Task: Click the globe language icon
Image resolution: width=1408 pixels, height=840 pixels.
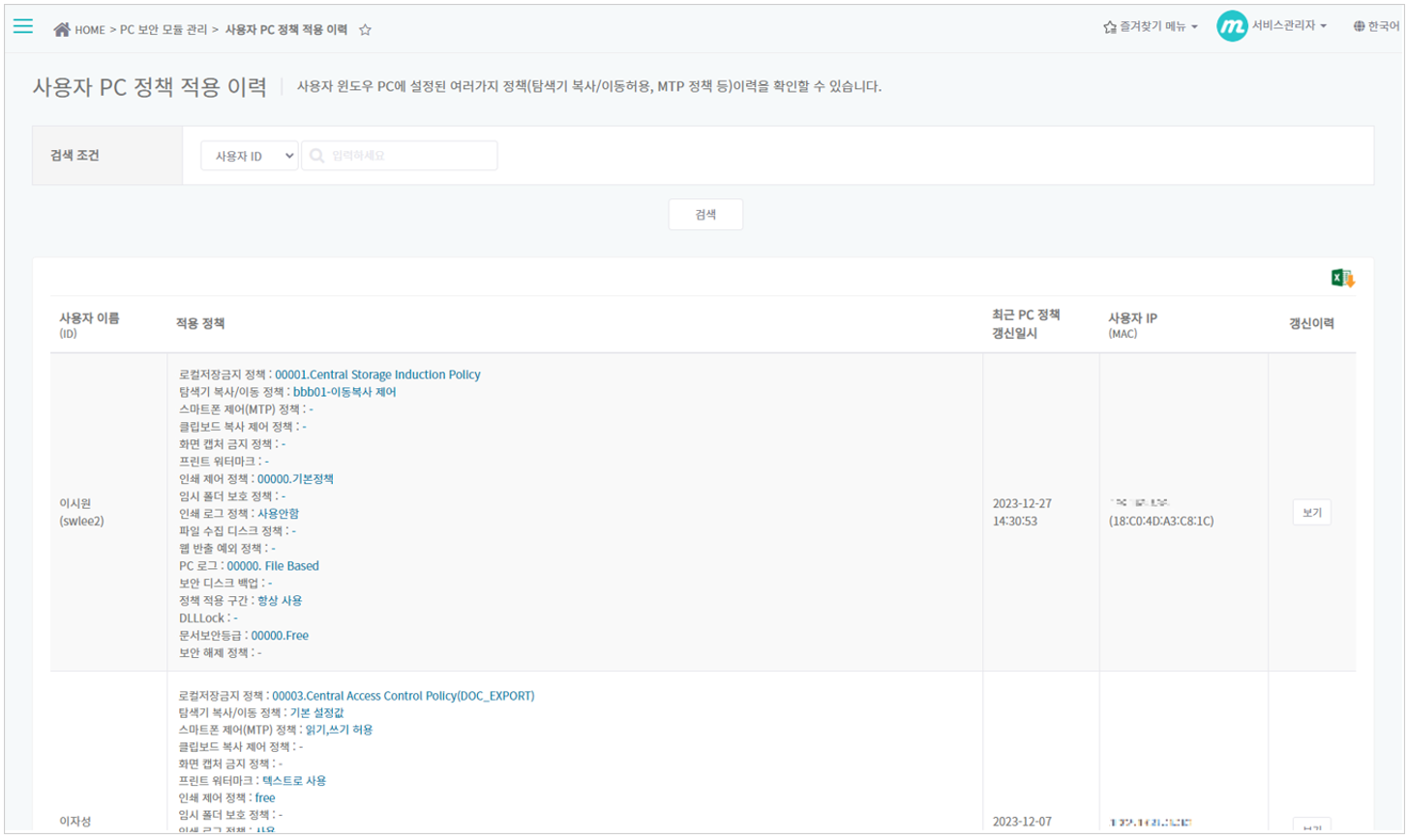Action: 1359,26
